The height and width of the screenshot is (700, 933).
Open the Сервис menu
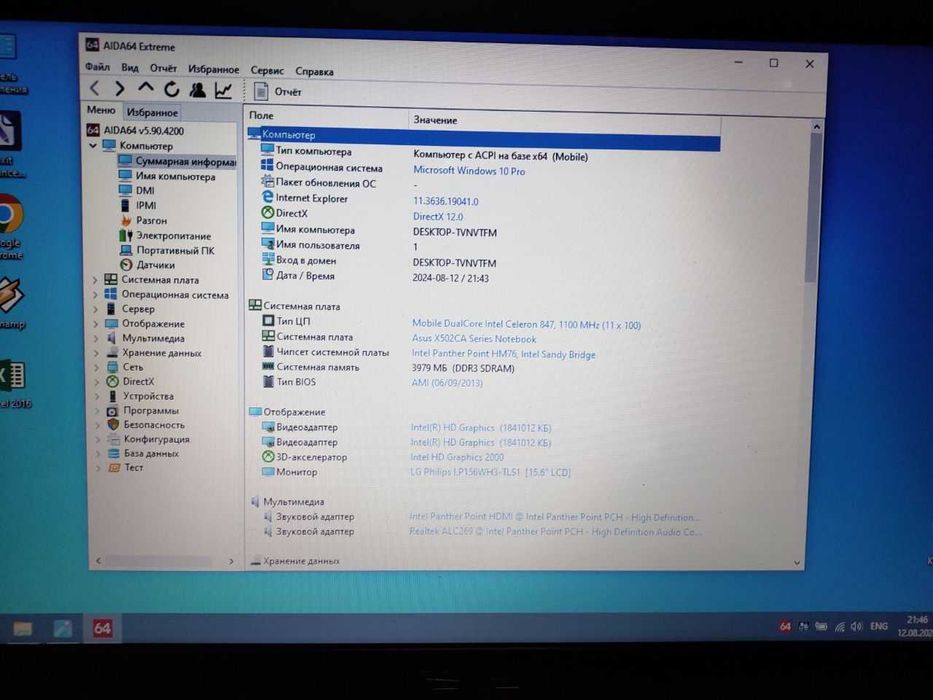pos(267,70)
